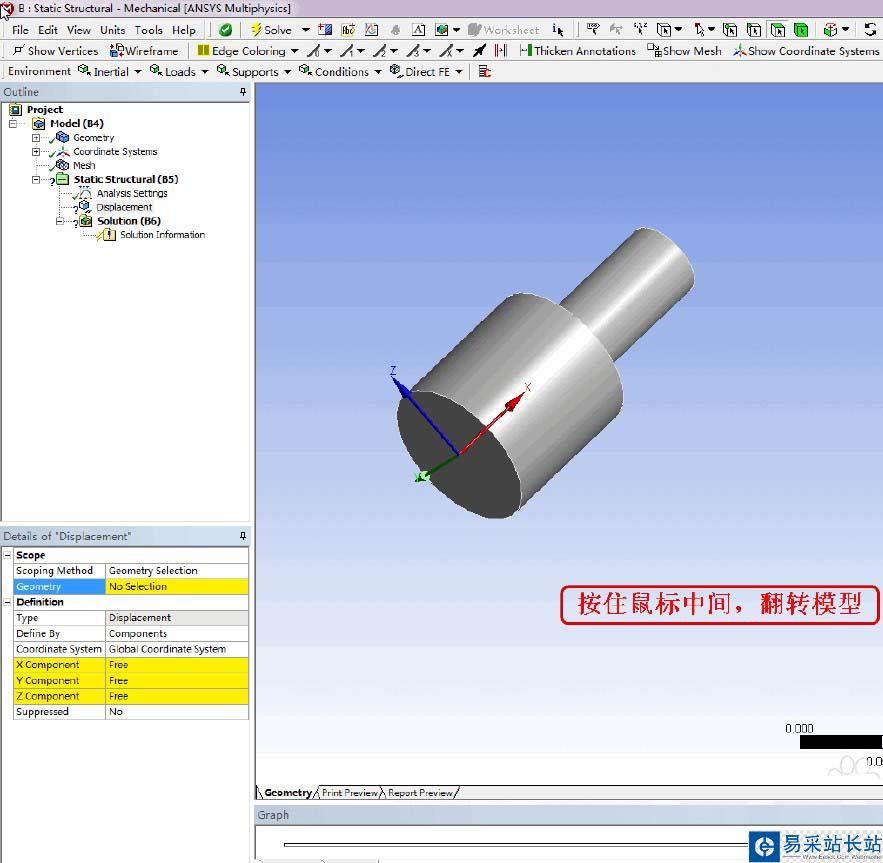Click the New Section Plane icon

click(x=325, y=30)
